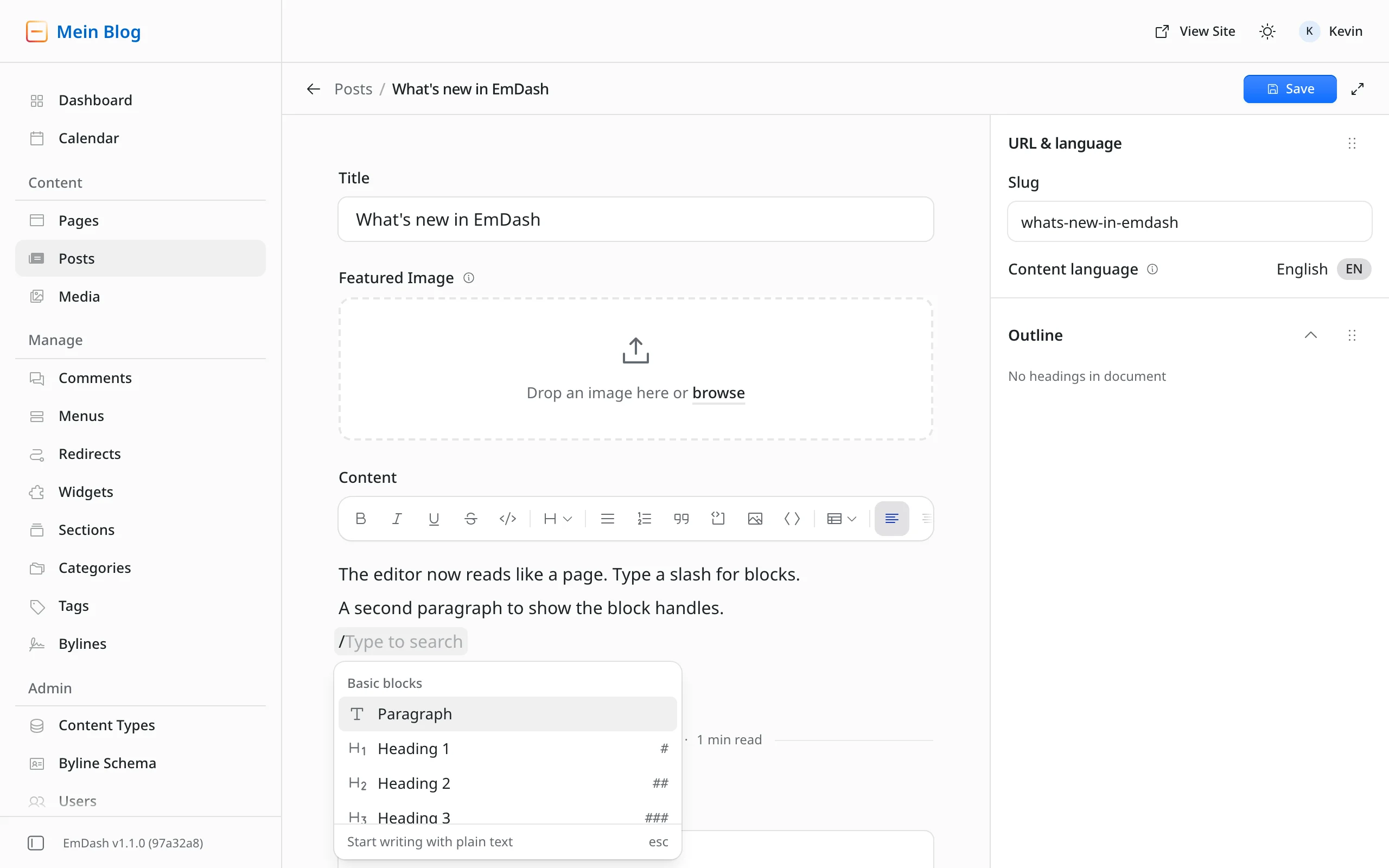1389x868 pixels.
Task: Select the align left toggle
Action: [891, 519]
